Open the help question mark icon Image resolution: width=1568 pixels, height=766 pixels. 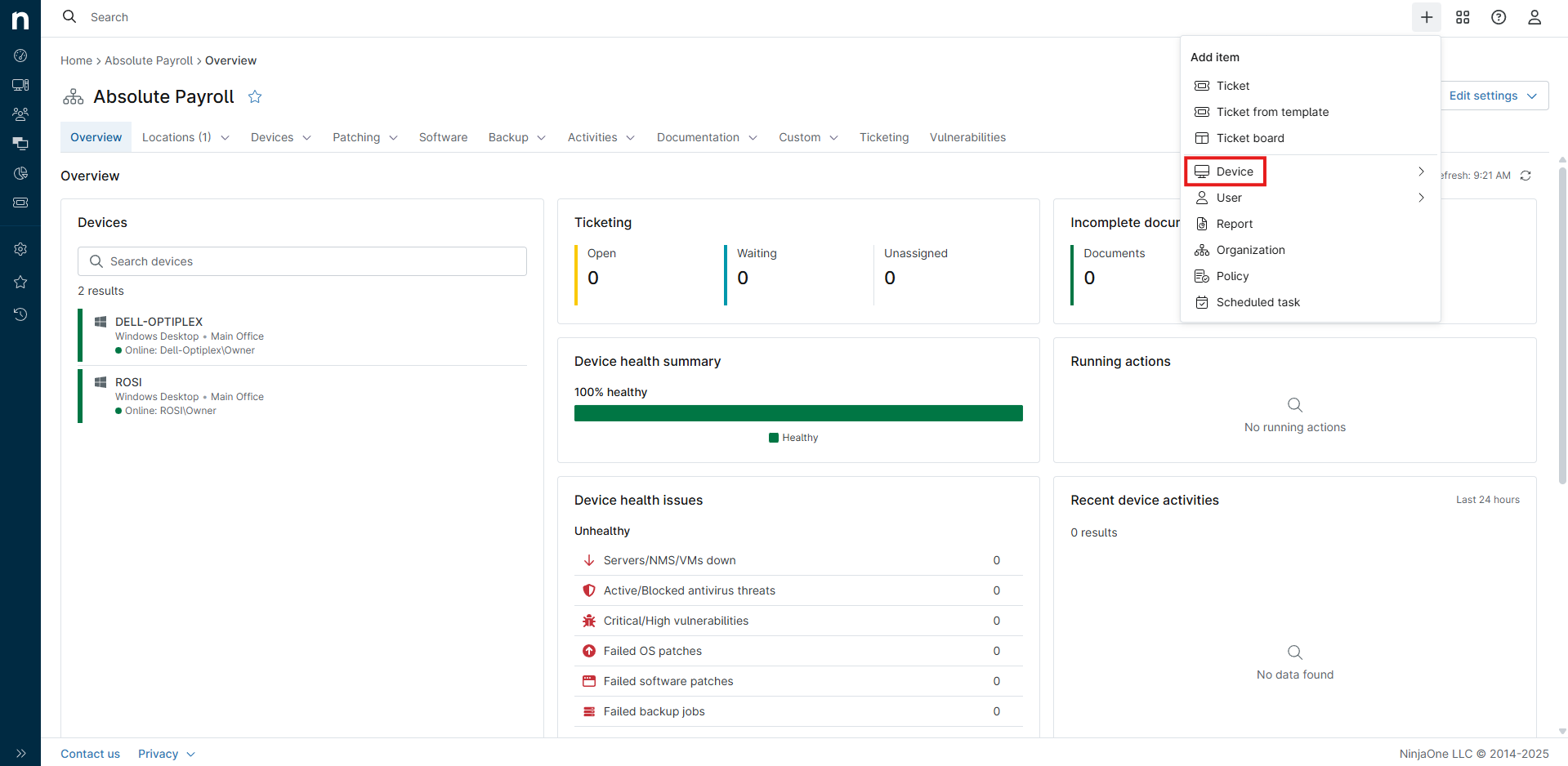(1499, 17)
